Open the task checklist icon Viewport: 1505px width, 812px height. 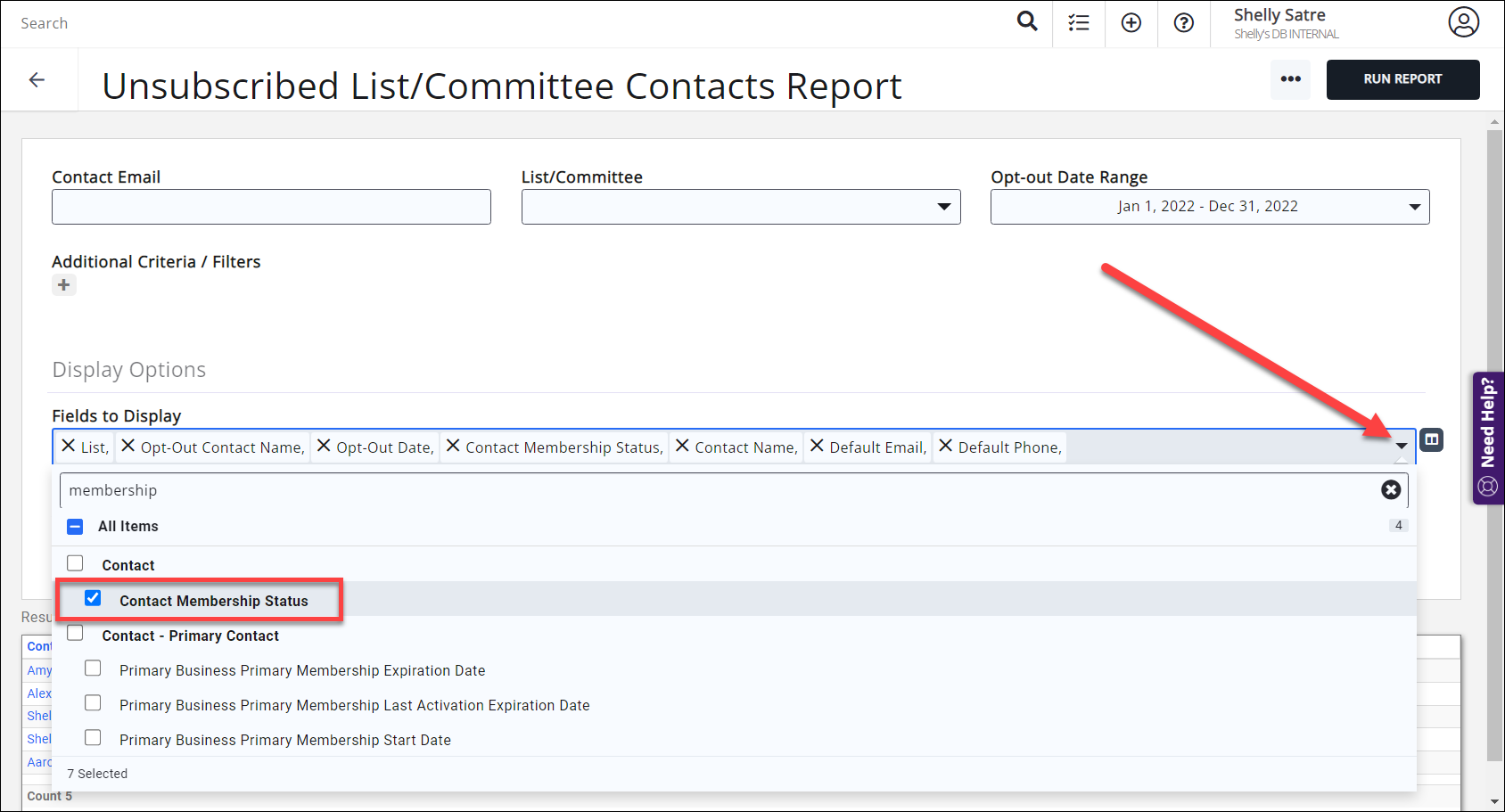[x=1079, y=23]
